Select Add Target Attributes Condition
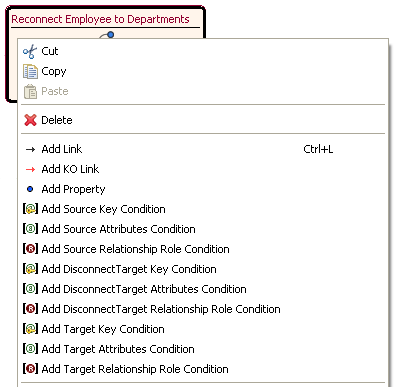This screenshot has width=395, height=387. pos(203,349)
